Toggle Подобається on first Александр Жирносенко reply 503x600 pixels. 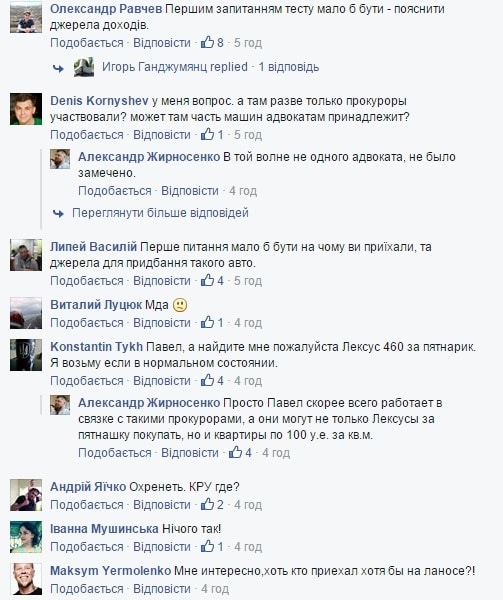coord(115,191)
